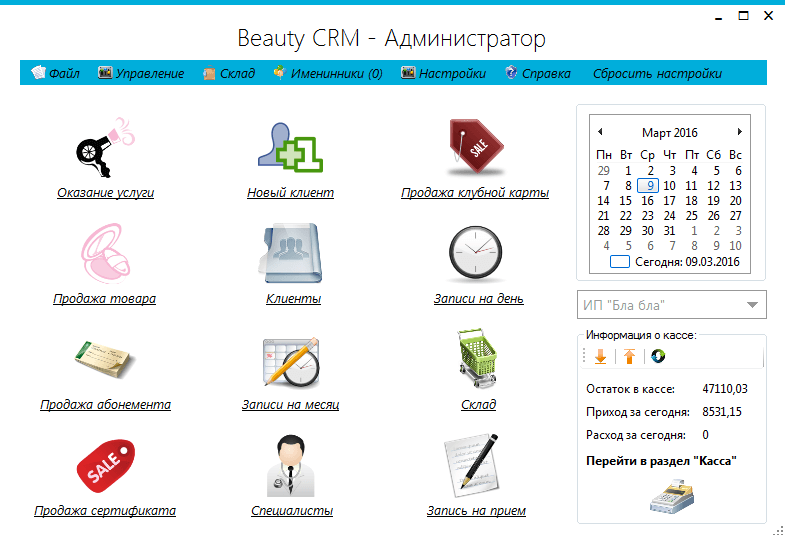
Task: Open the Управление menu
Action: click(141, 73)
